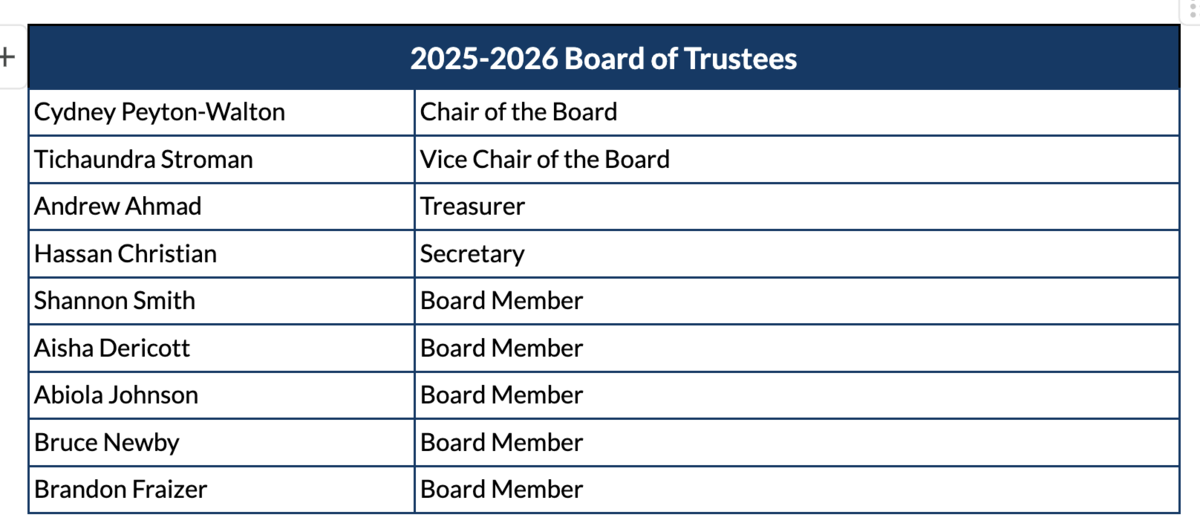Click the Cydney Peyton-Walton name cell
Image resolution: width=1200 pixels, height=532 pixels.
(x=222, y=112)
